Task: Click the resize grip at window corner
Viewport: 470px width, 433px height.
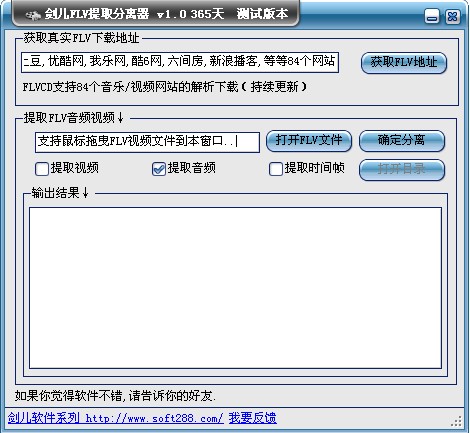Action: [456, 421]
